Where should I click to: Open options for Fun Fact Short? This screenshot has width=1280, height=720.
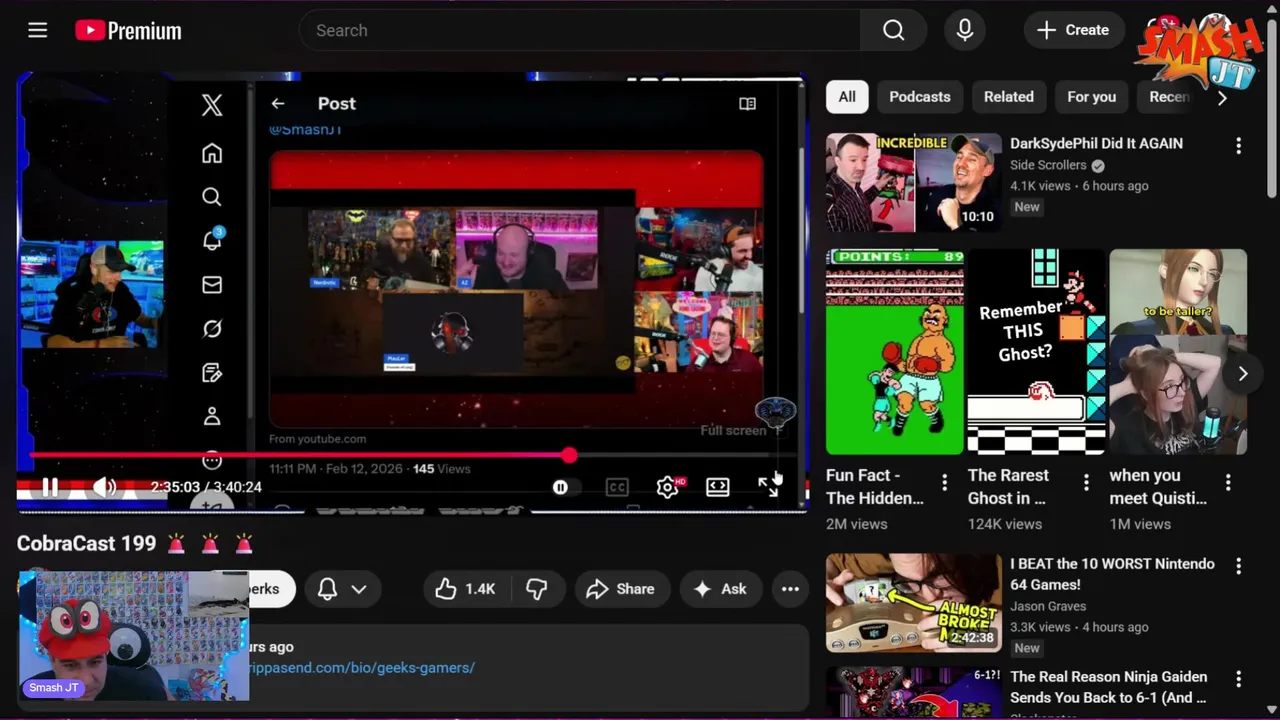(x=944, y=484)
